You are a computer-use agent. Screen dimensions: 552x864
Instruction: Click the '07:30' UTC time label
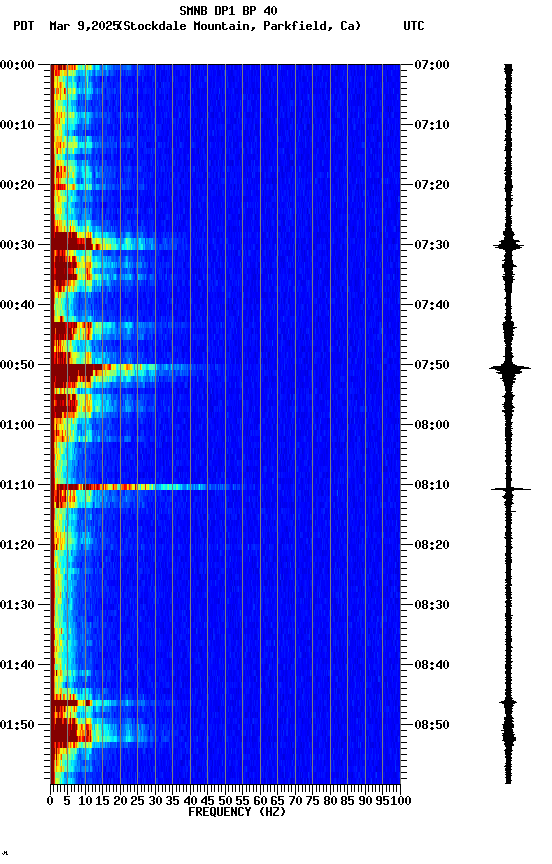tap(431, 245)
